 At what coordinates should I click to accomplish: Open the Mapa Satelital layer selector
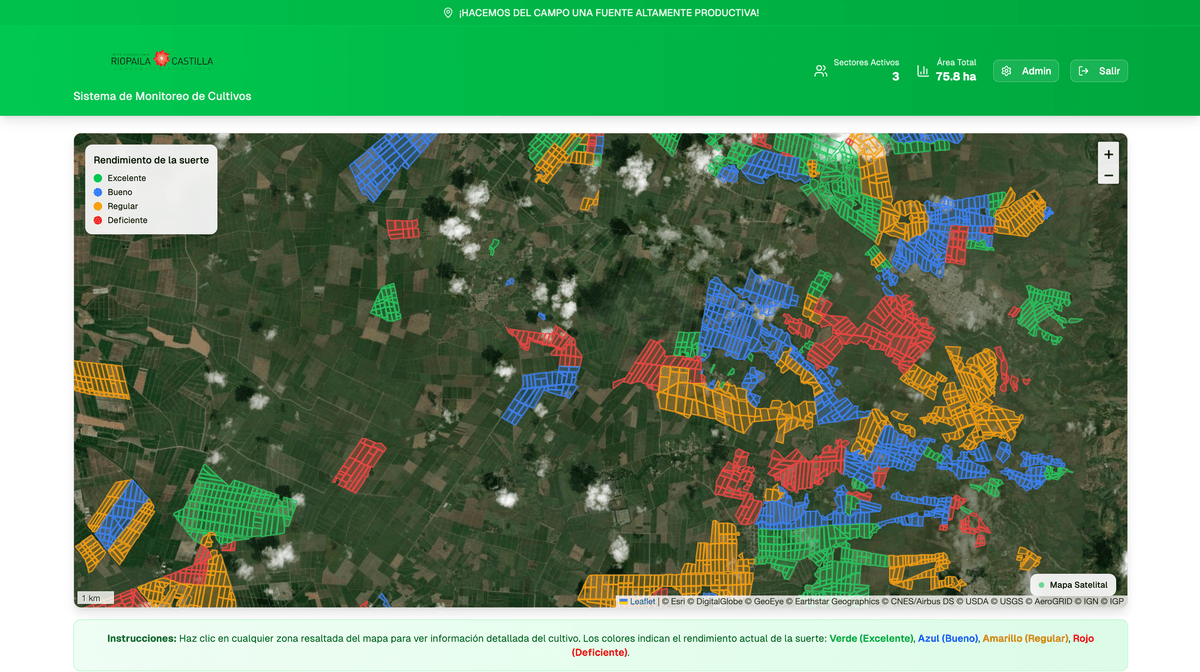click(1072, 584)
